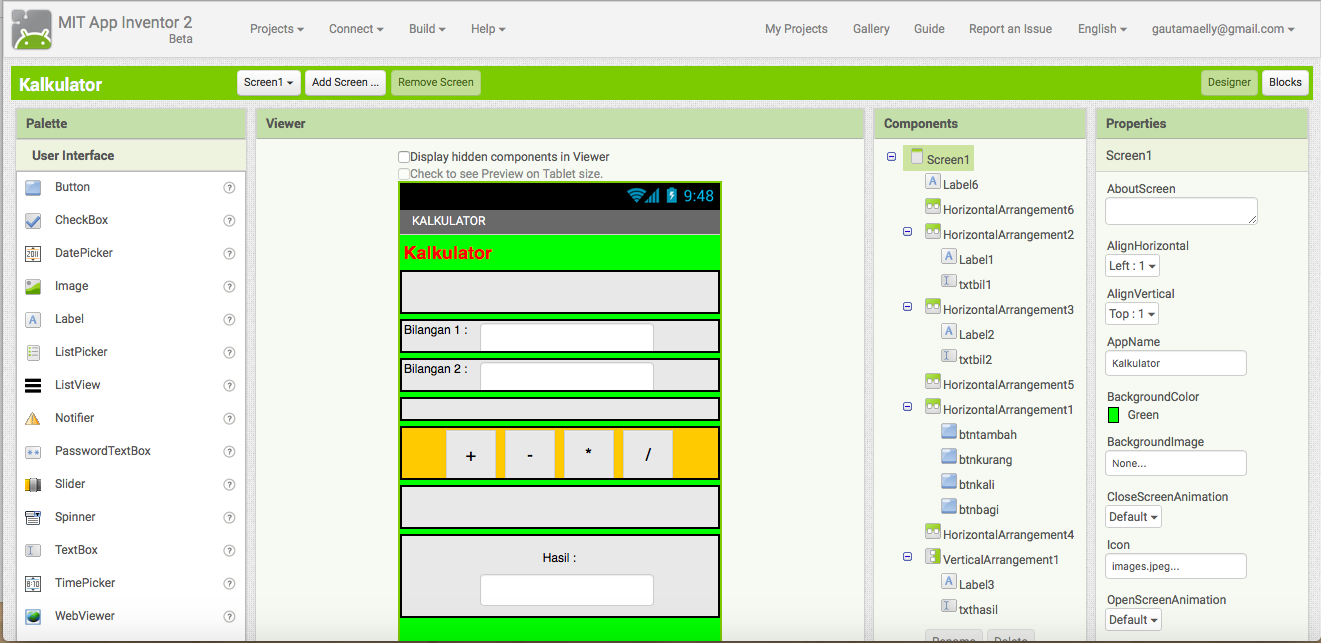Toggle help tooltip for the Notifier component

coord(229,418)
